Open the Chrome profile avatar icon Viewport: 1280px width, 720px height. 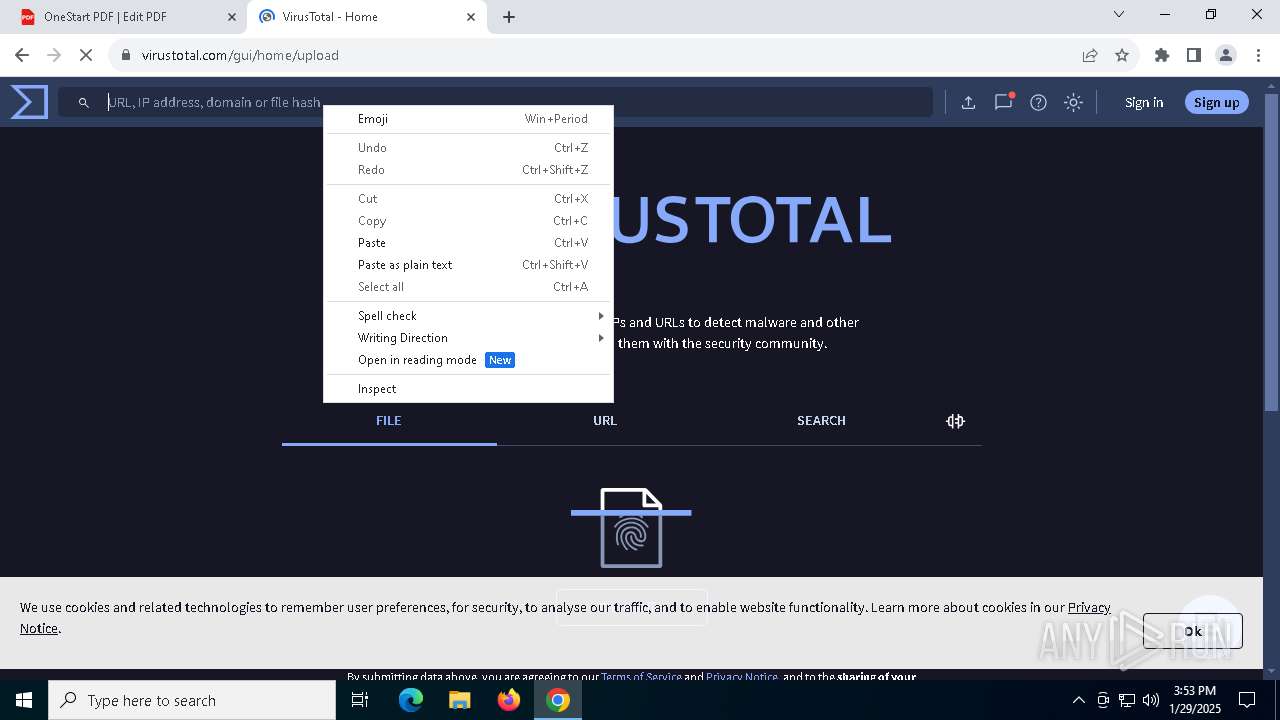(x=1226, y=55)
